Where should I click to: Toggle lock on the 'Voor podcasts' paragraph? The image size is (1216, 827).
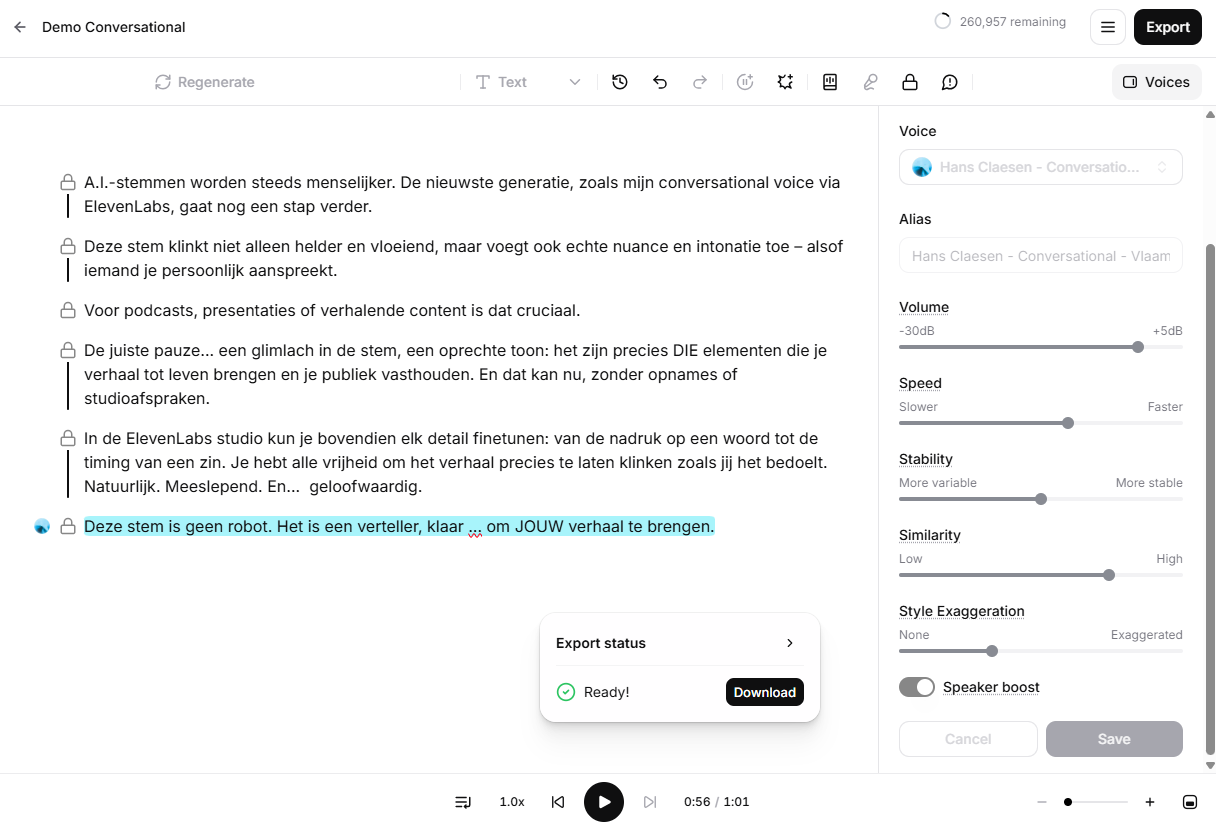tap(68, 311)
